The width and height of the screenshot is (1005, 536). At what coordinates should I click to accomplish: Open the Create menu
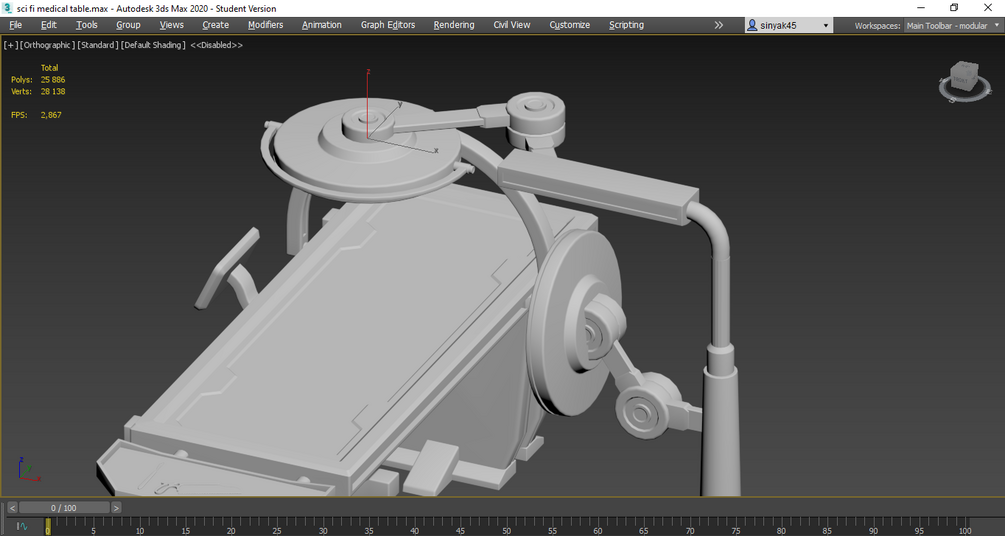tap(215, 25)
